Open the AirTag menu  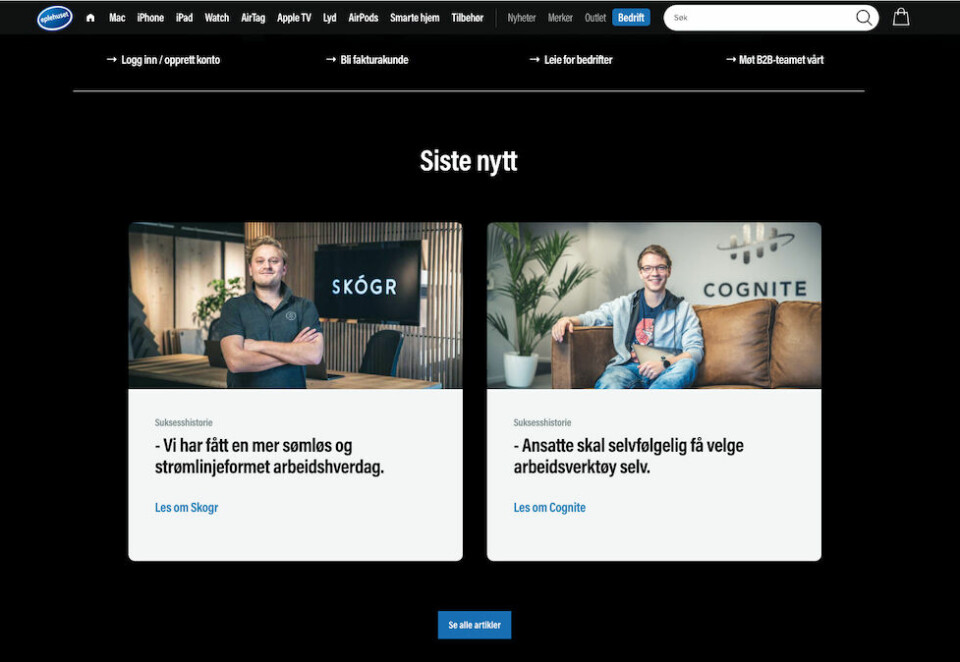[253, 18]
